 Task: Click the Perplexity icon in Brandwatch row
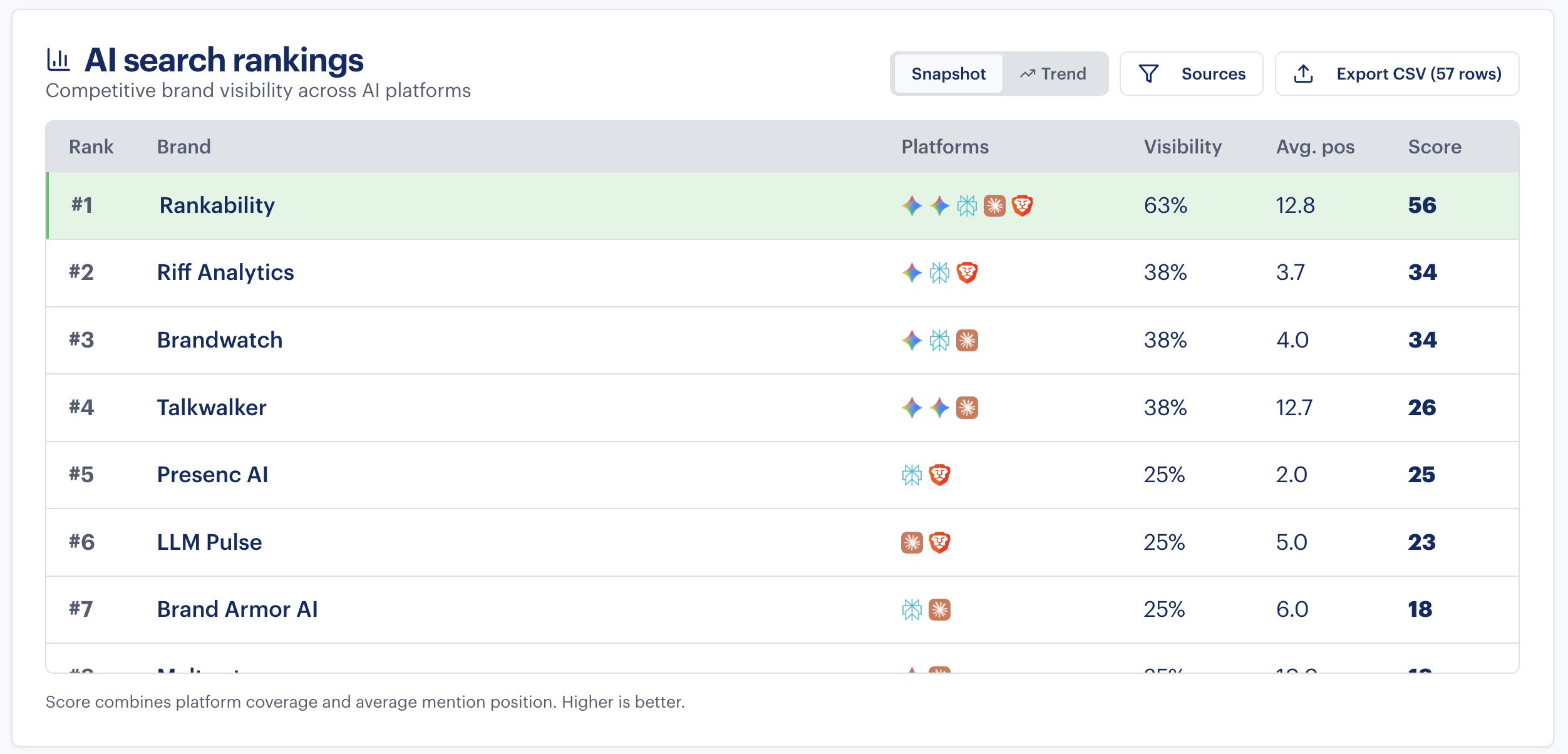coord(939,340)
